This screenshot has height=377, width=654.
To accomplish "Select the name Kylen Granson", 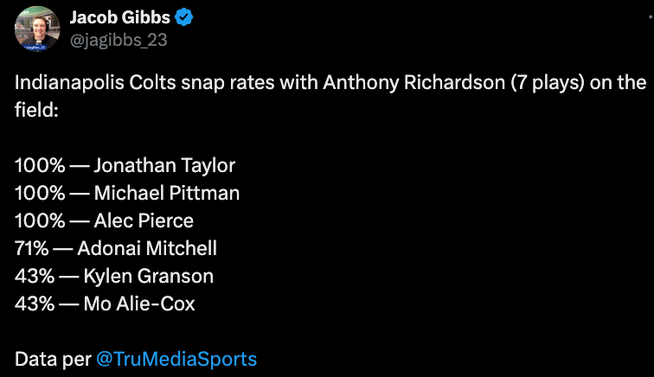I will [x=148, y=276].
